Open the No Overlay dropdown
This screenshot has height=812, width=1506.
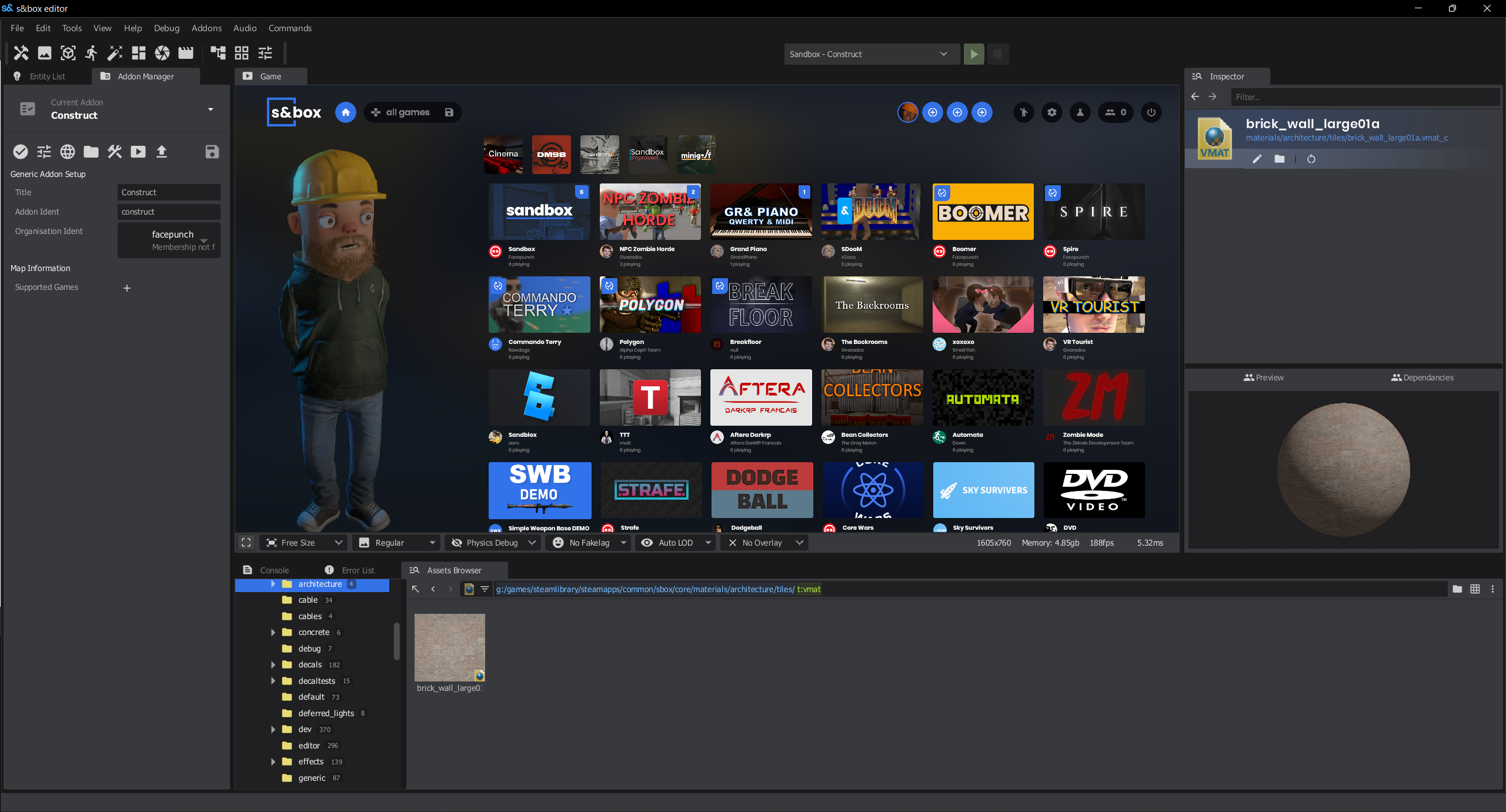coord(764,543)
